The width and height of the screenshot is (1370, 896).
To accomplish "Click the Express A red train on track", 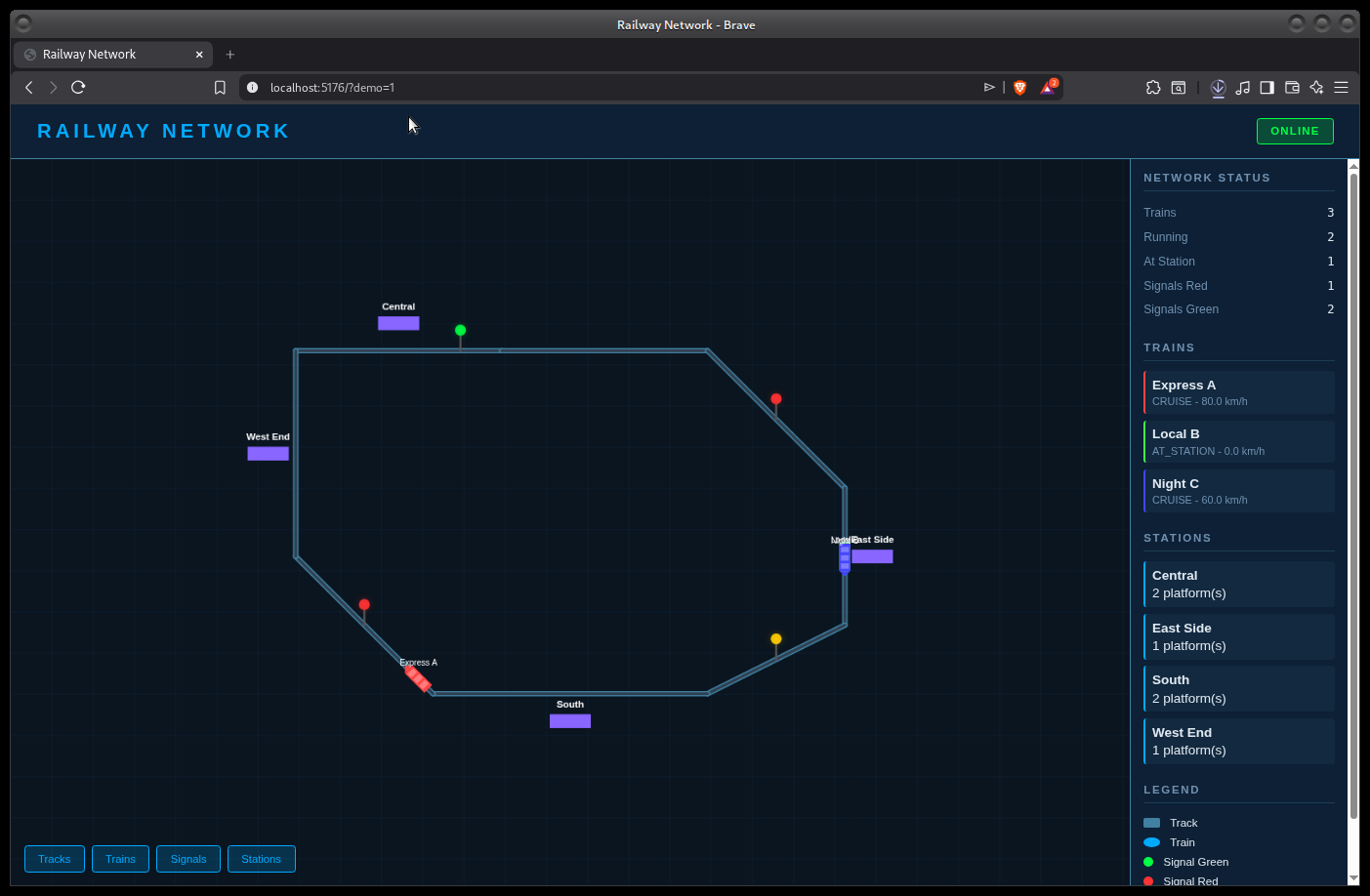I will point(419,677).
